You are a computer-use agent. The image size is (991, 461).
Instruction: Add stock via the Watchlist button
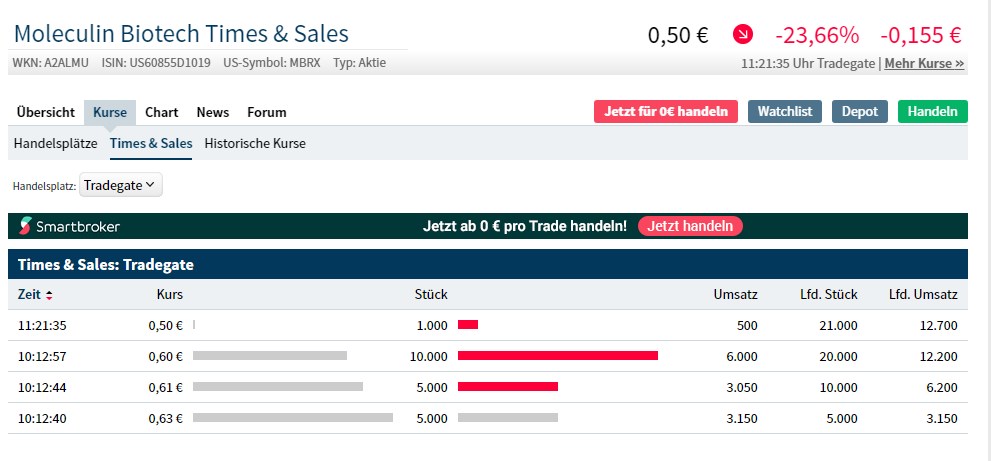pos(784,111)
